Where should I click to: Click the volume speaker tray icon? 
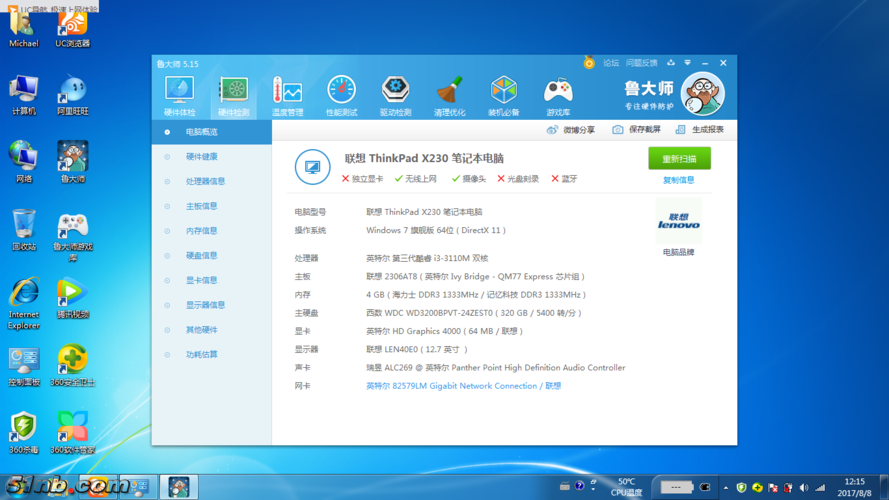pos(804,488)
